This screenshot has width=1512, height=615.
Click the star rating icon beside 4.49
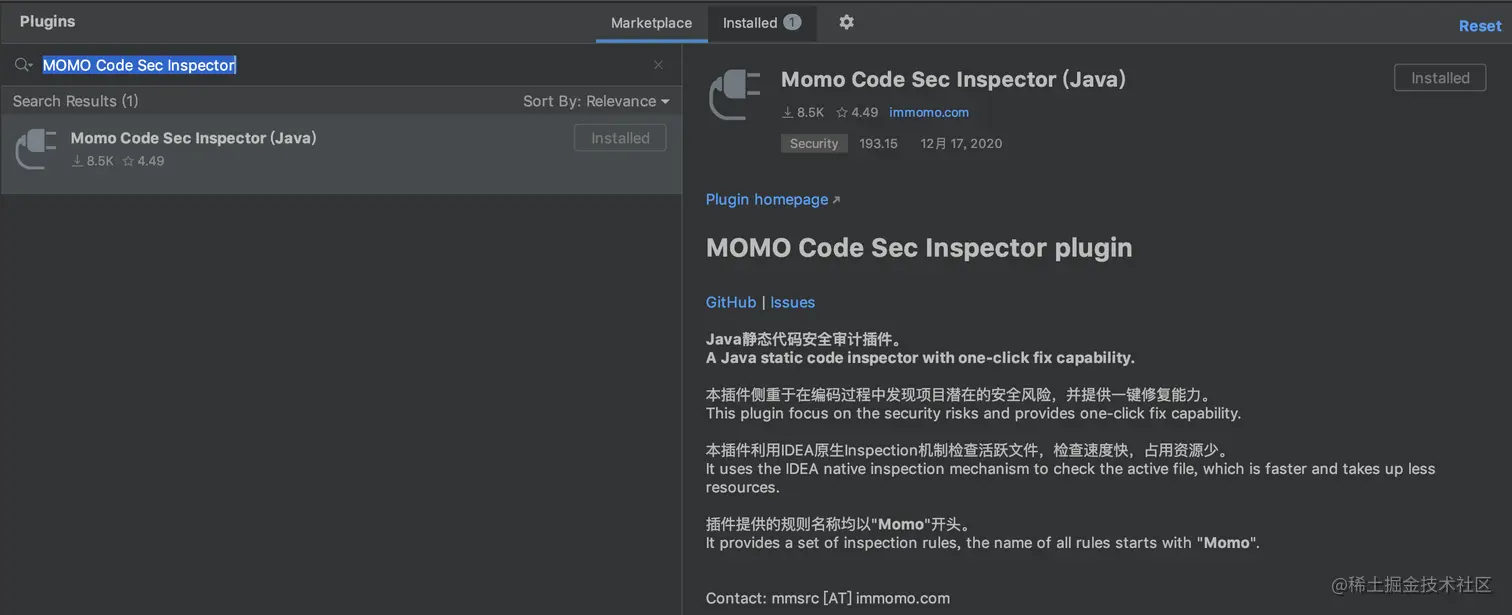(x=841, y=112)
